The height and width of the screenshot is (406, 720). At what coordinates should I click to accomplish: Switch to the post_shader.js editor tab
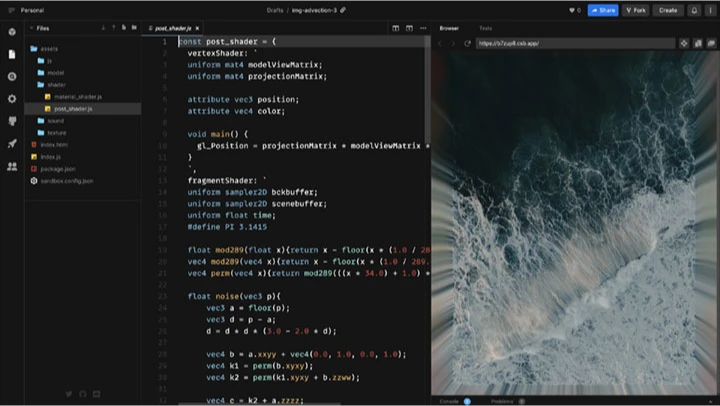coord(173,28)
